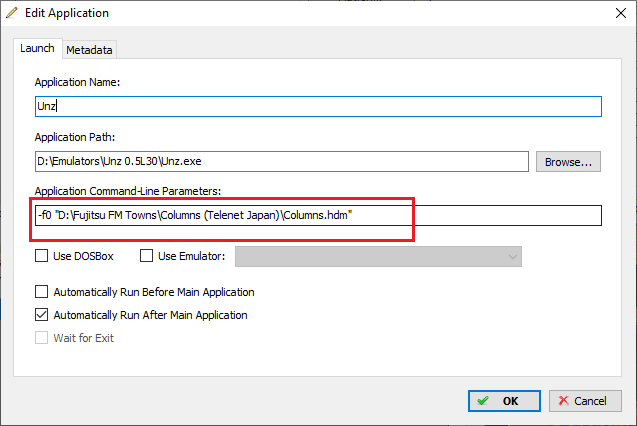Tick the Use Emulator checkbox
The image size is (637, 426).
click(x=146, y=256)
